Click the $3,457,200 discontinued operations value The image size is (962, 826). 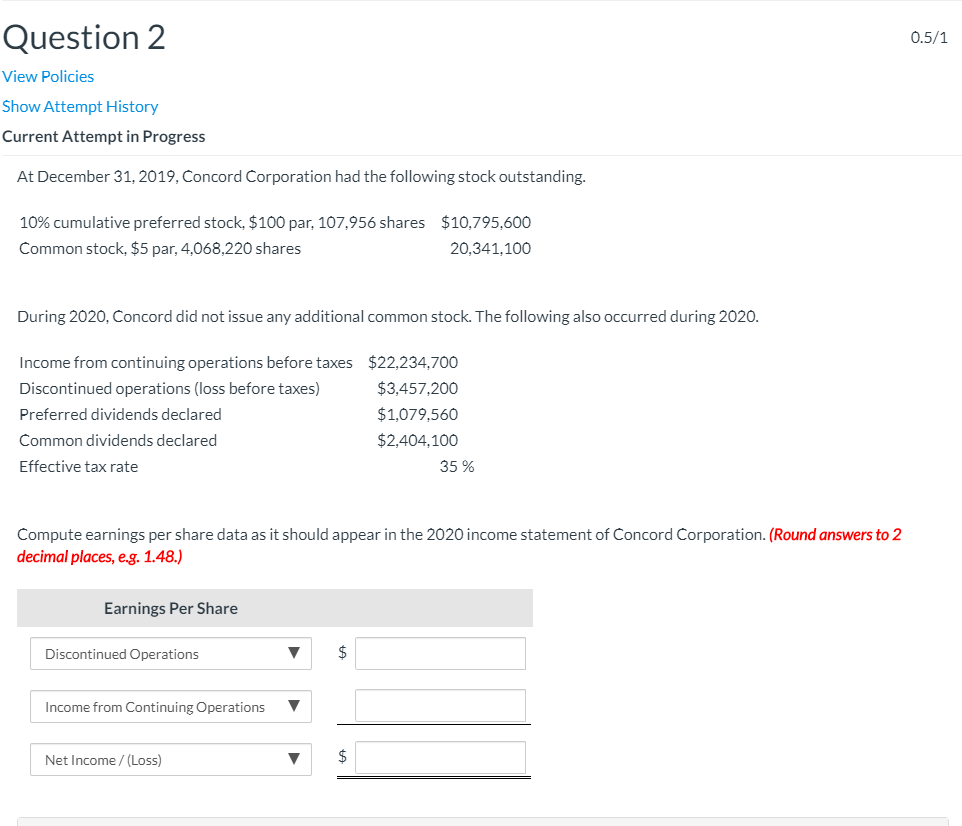[417, 388]
